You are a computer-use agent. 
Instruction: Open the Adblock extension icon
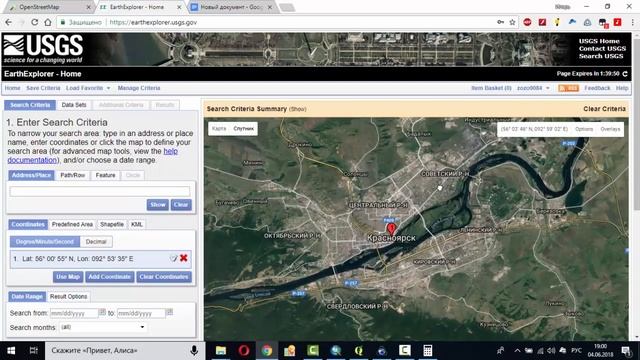(527, 22)
